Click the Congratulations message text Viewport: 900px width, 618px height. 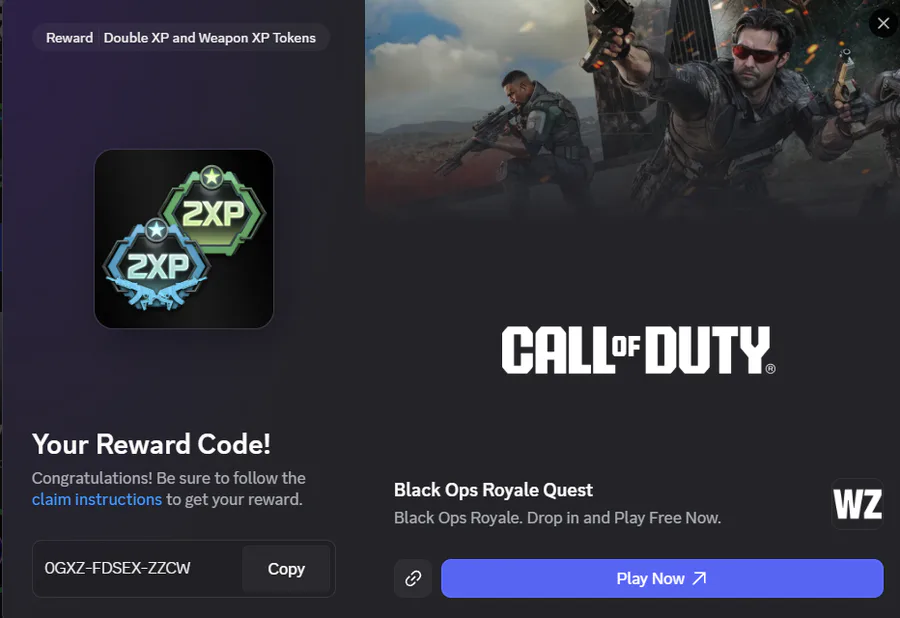(x=169, y=489)
